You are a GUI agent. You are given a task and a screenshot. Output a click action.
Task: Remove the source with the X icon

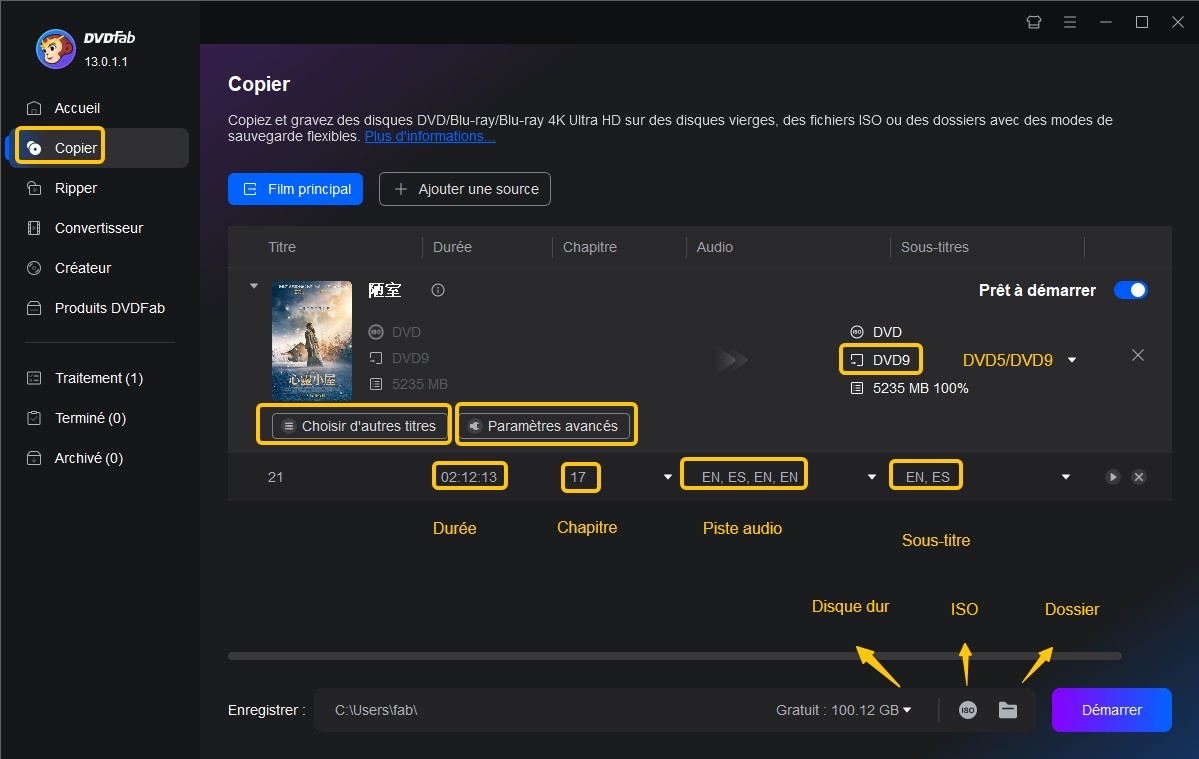pyautogui.click(x=1138, y=355)
